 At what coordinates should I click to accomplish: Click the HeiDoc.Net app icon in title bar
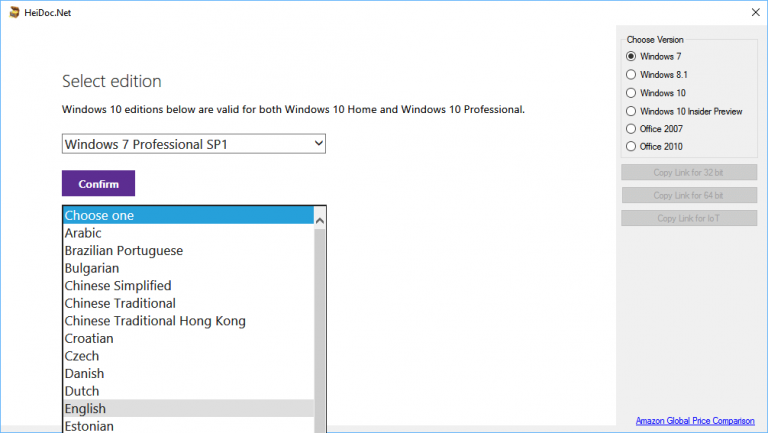pyautogui.click(x=14, y=12)
